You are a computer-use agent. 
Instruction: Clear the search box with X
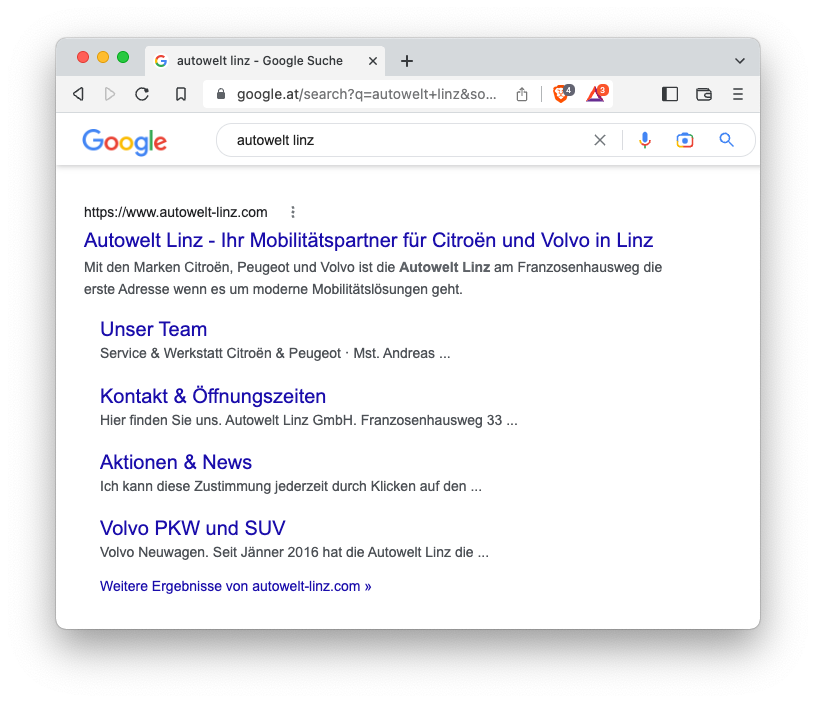(600, 140)
